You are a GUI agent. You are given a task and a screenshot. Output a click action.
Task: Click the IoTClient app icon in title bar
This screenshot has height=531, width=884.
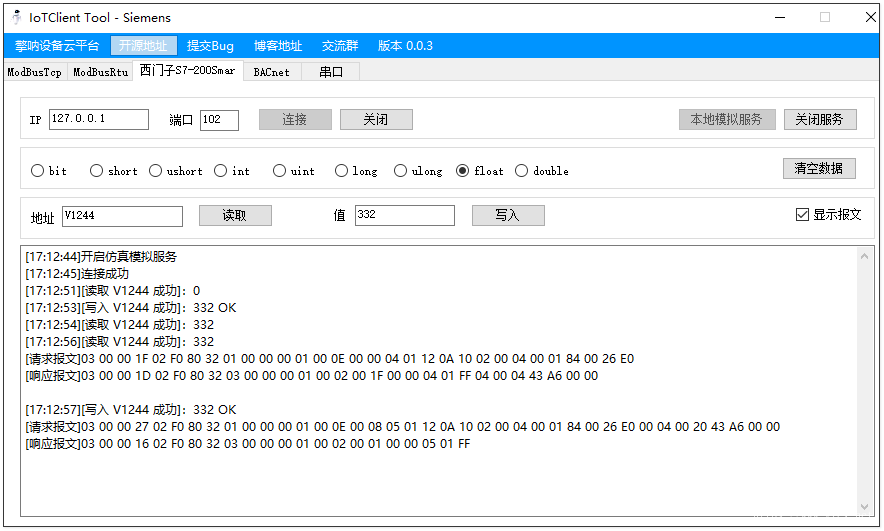tap(17, 17)
